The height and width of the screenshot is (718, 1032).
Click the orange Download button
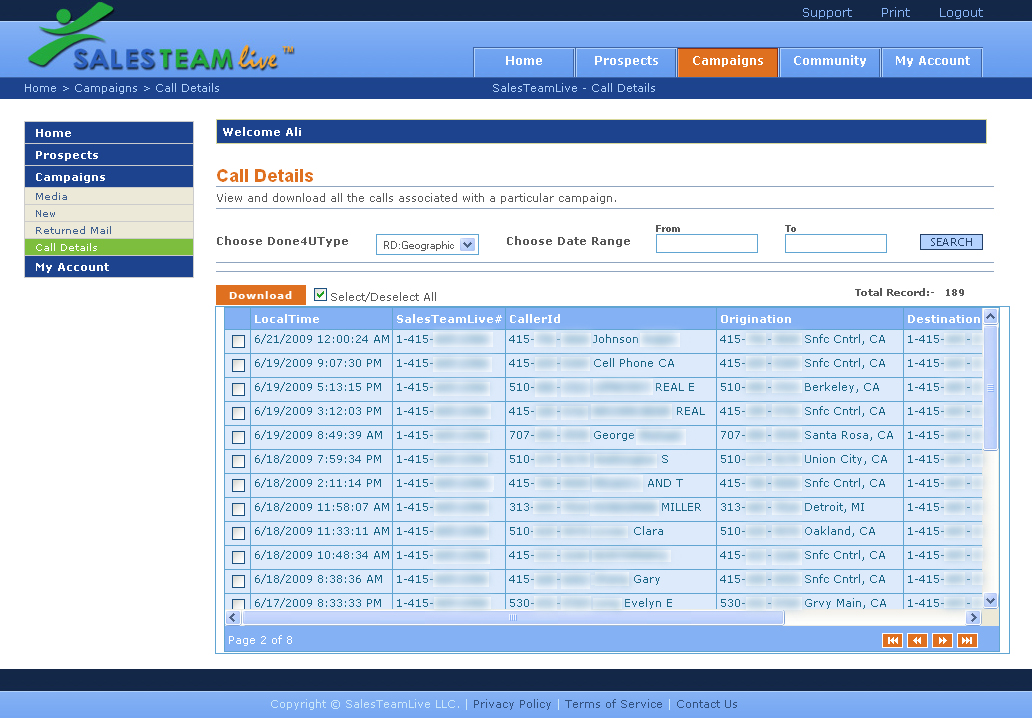click(x=261, y=295)
